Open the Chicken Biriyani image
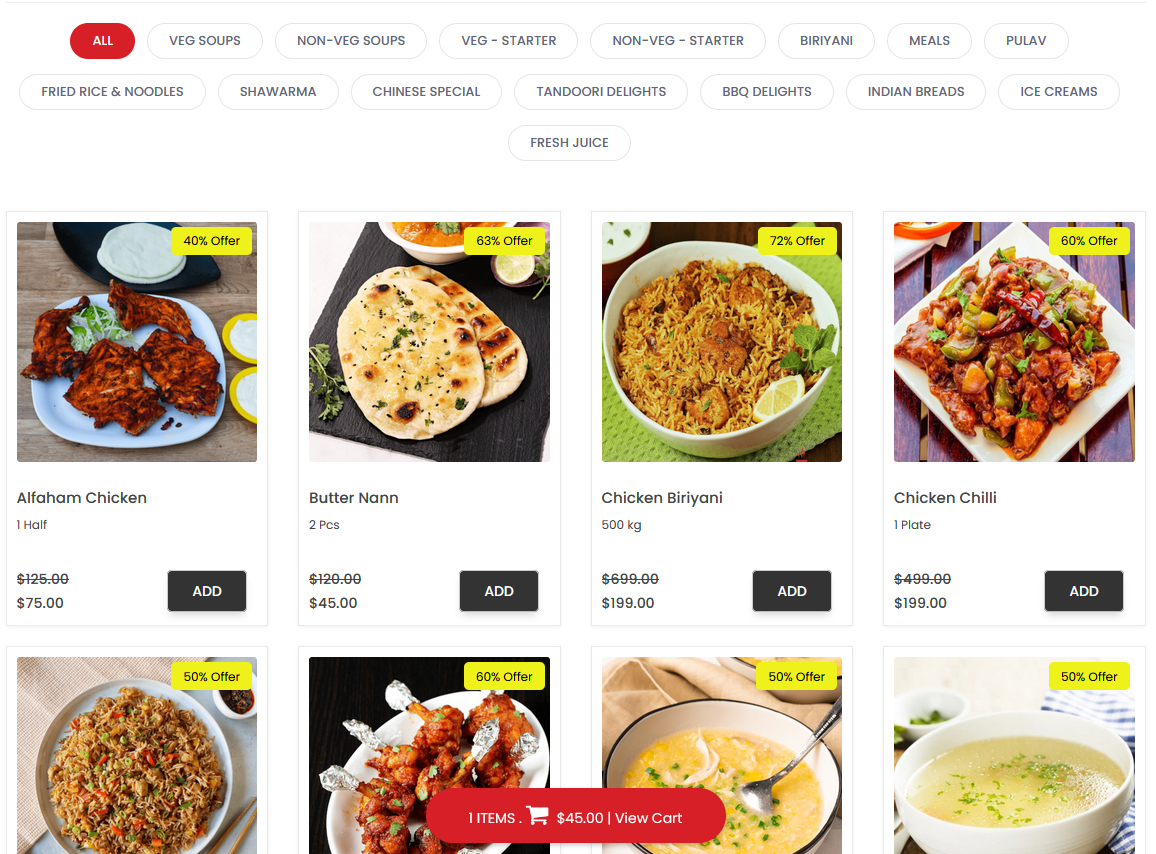The width and height of the screenshot is (1156, 854). 722,341
